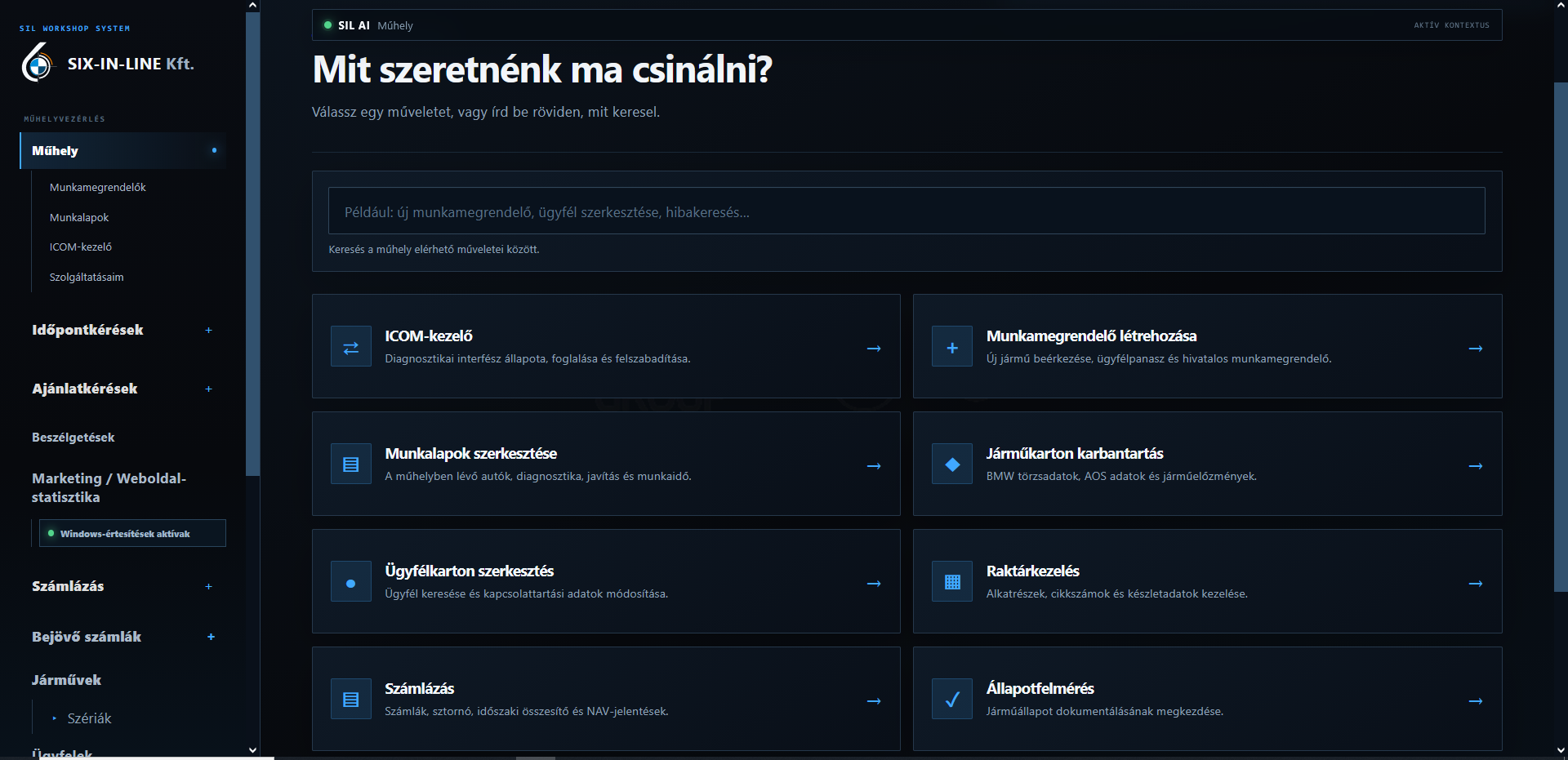
Task: Open Beszélgetések in the sidebar
Action: point(73,438)
